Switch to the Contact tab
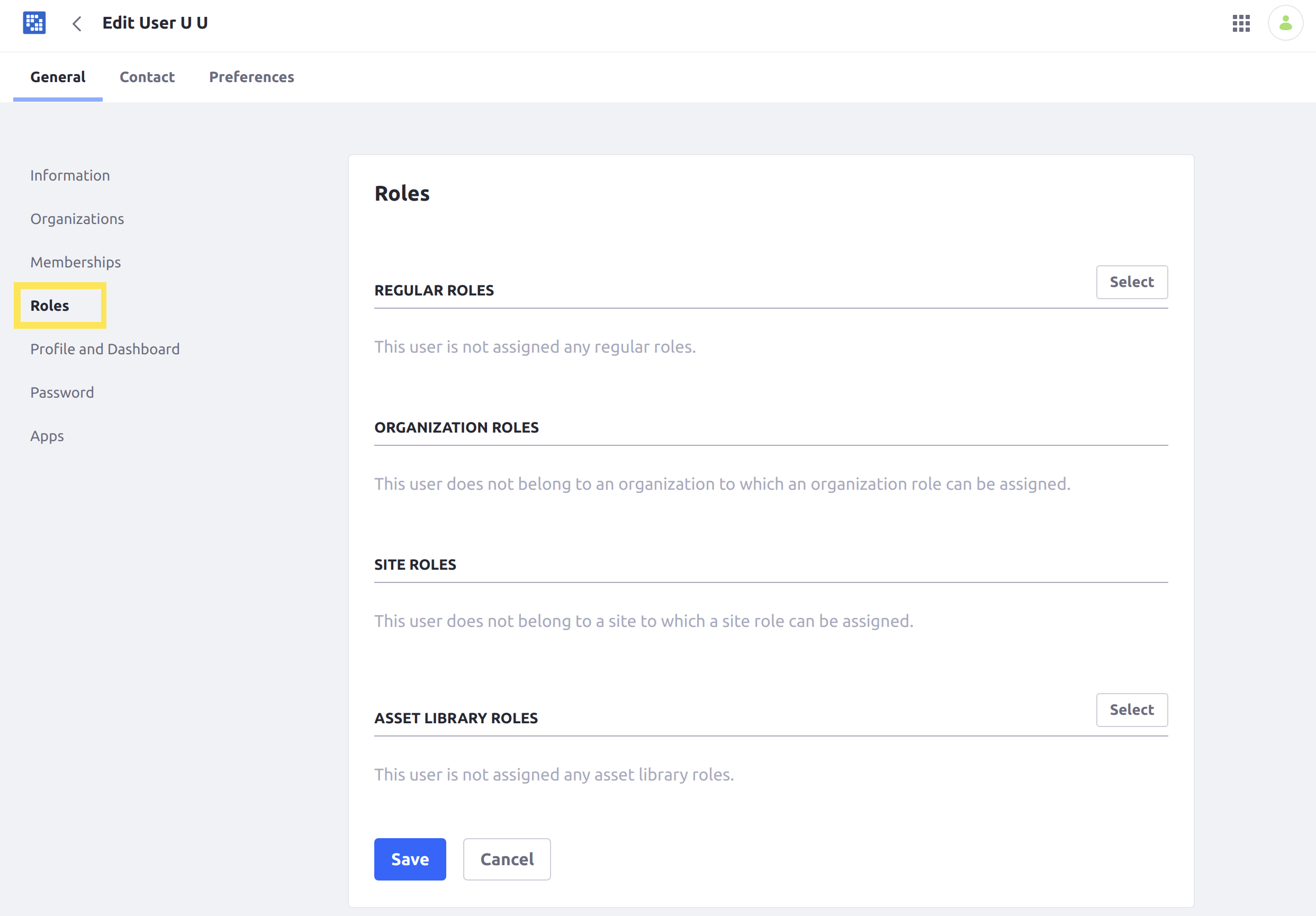1316x916 pixels. click(147, 76)
